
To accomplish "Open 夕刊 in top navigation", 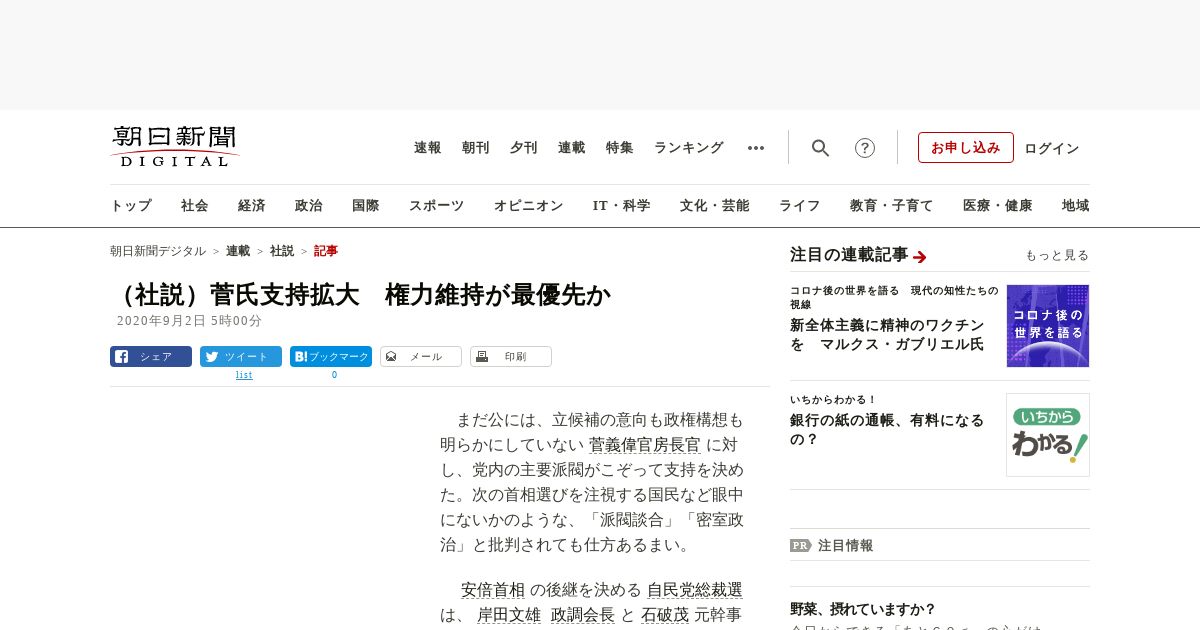I will click(524, 148).
